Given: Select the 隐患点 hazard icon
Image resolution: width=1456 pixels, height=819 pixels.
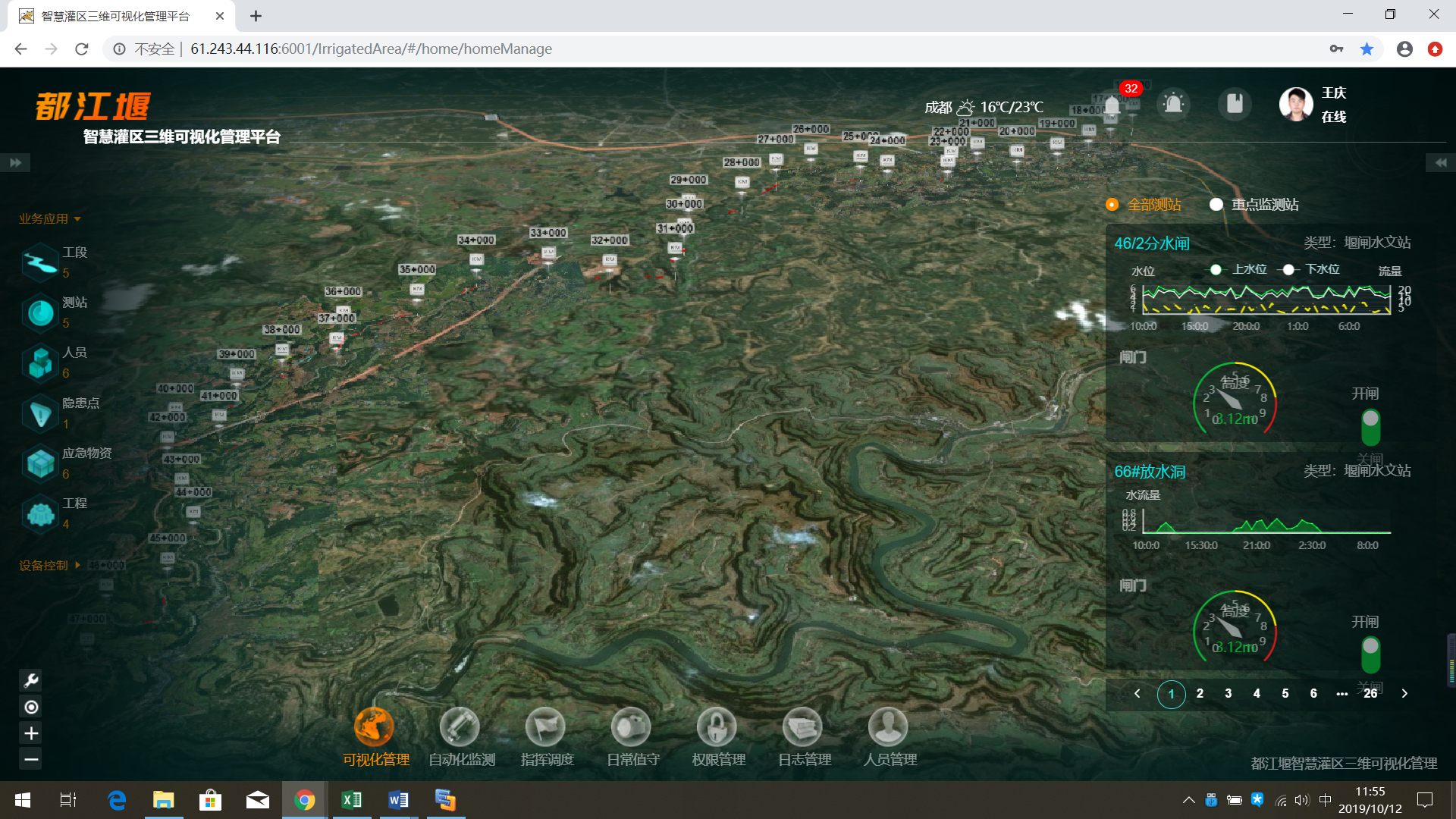Looking at the screenshot, I should (40, 413).
